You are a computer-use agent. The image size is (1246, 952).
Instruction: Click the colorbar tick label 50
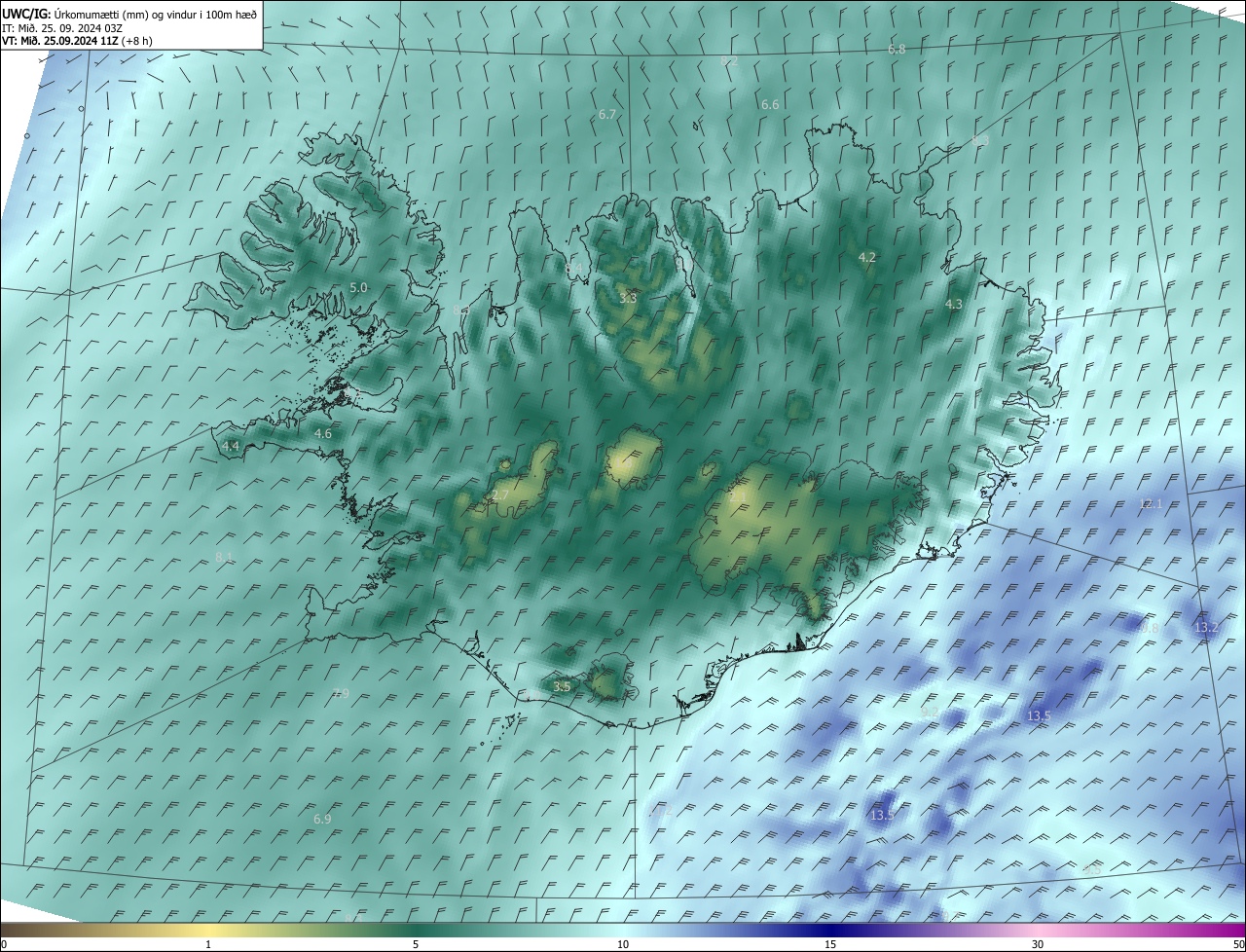coord(1239,945)
